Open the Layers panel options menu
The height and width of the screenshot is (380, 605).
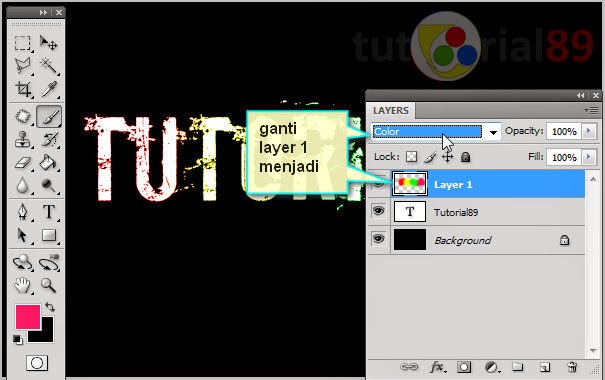[591, 111]
